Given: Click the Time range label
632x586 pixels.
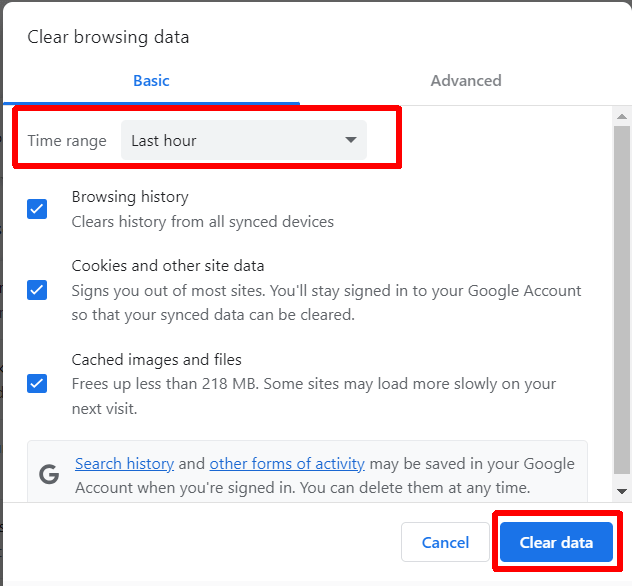Looking at the screenshot, I should pos(67,141).
